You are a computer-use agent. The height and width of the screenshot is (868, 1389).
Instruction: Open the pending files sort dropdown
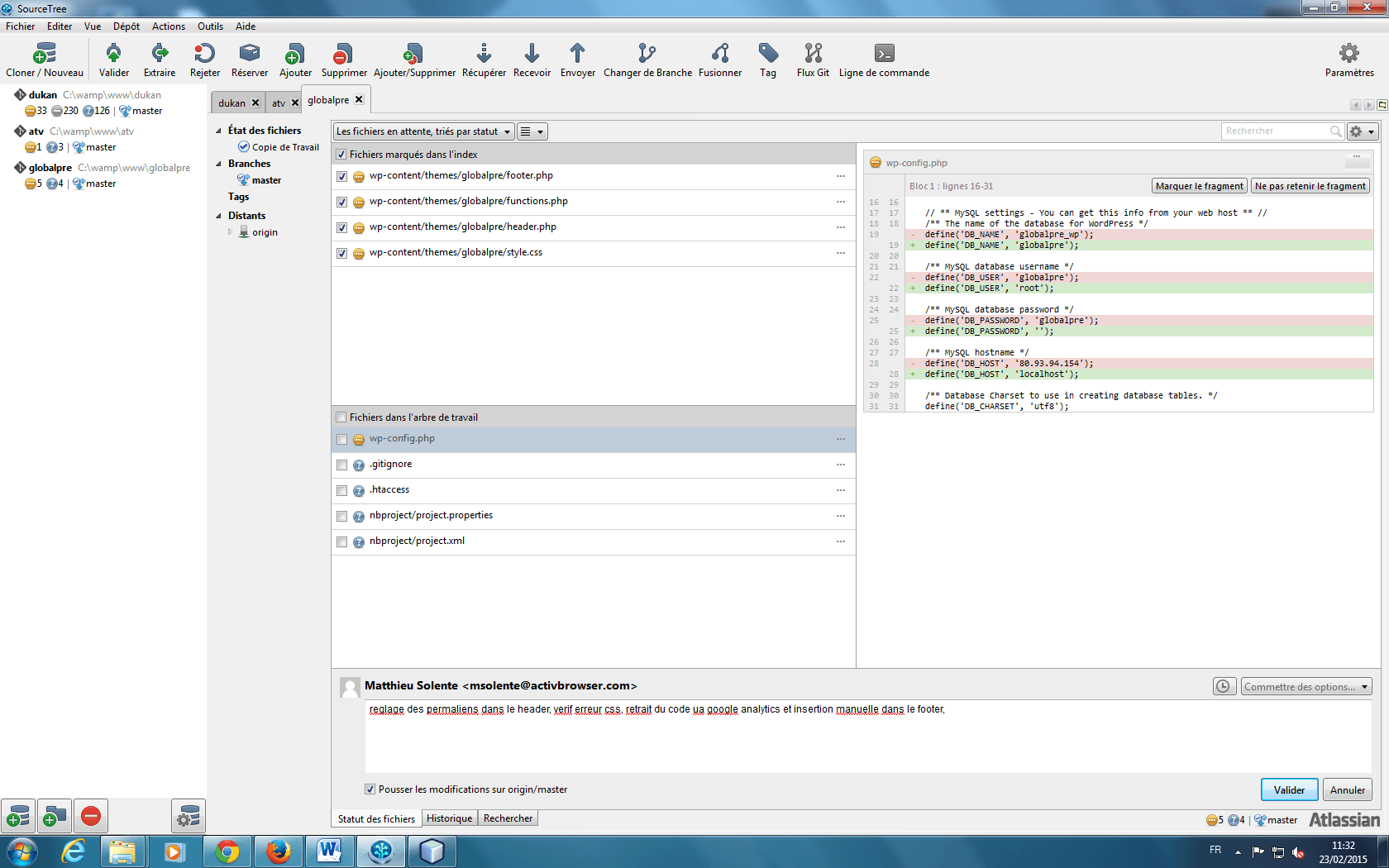click(x=423, y=131)
